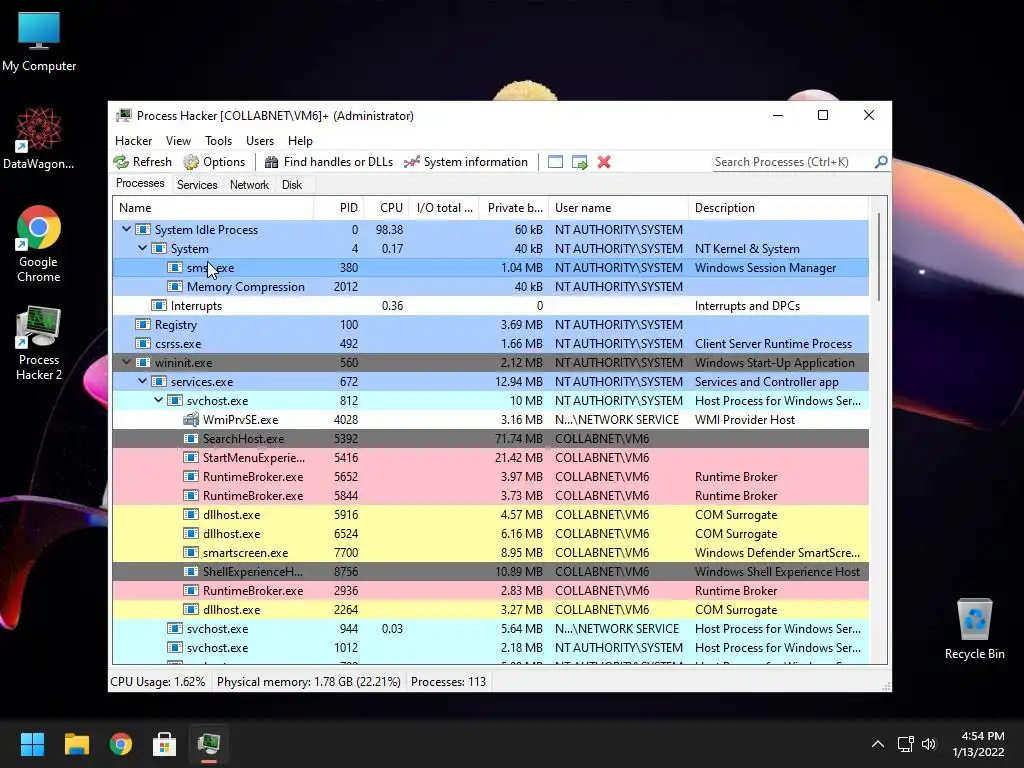Open My Computer desktop icon

pos(39,42)
